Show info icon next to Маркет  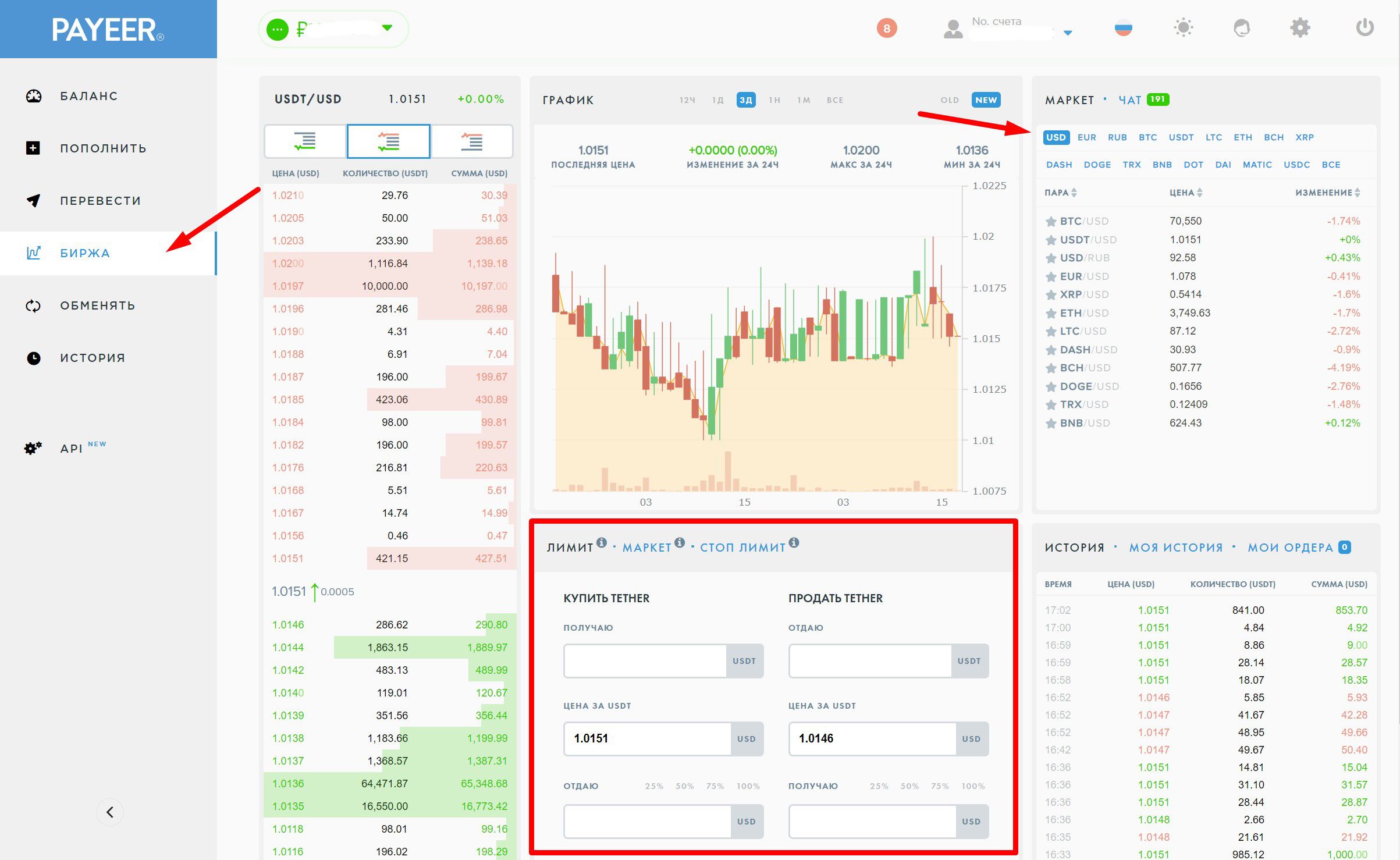679,542
